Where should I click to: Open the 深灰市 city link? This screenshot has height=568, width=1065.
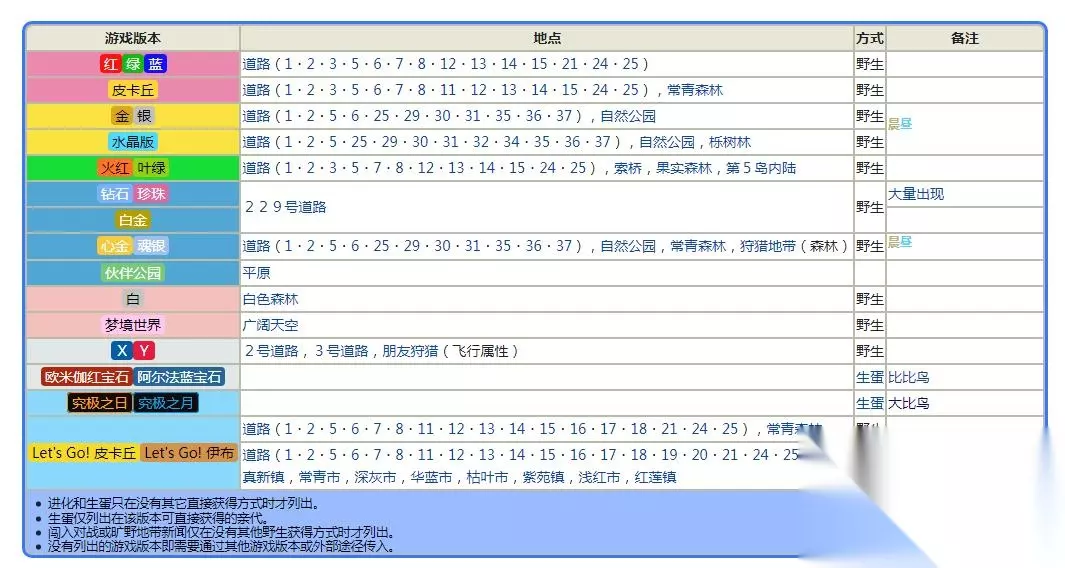375,477
